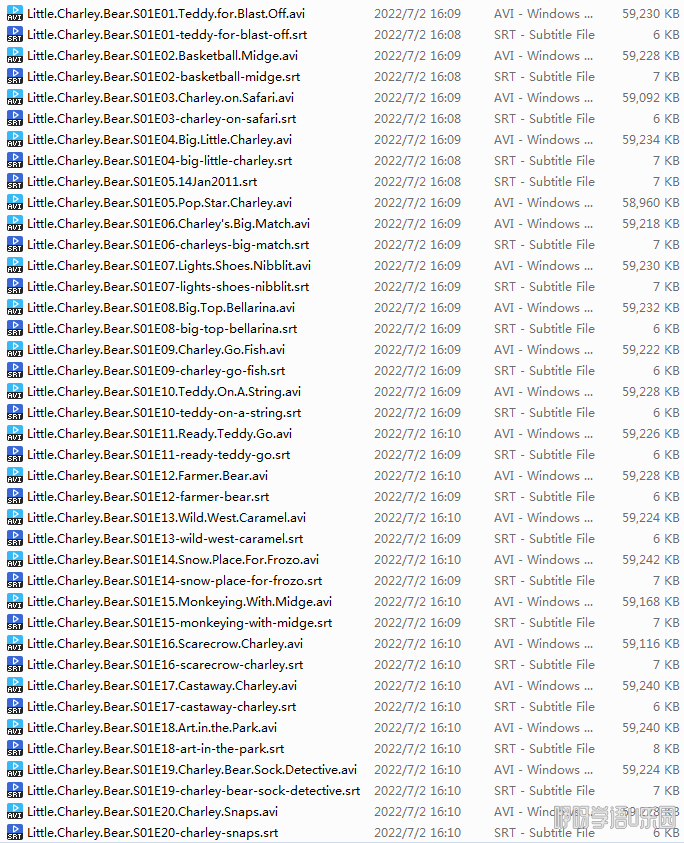
Task: Click the file type of S01E19-charley-bear-sock-detective.srt
Action: [544, 790]
